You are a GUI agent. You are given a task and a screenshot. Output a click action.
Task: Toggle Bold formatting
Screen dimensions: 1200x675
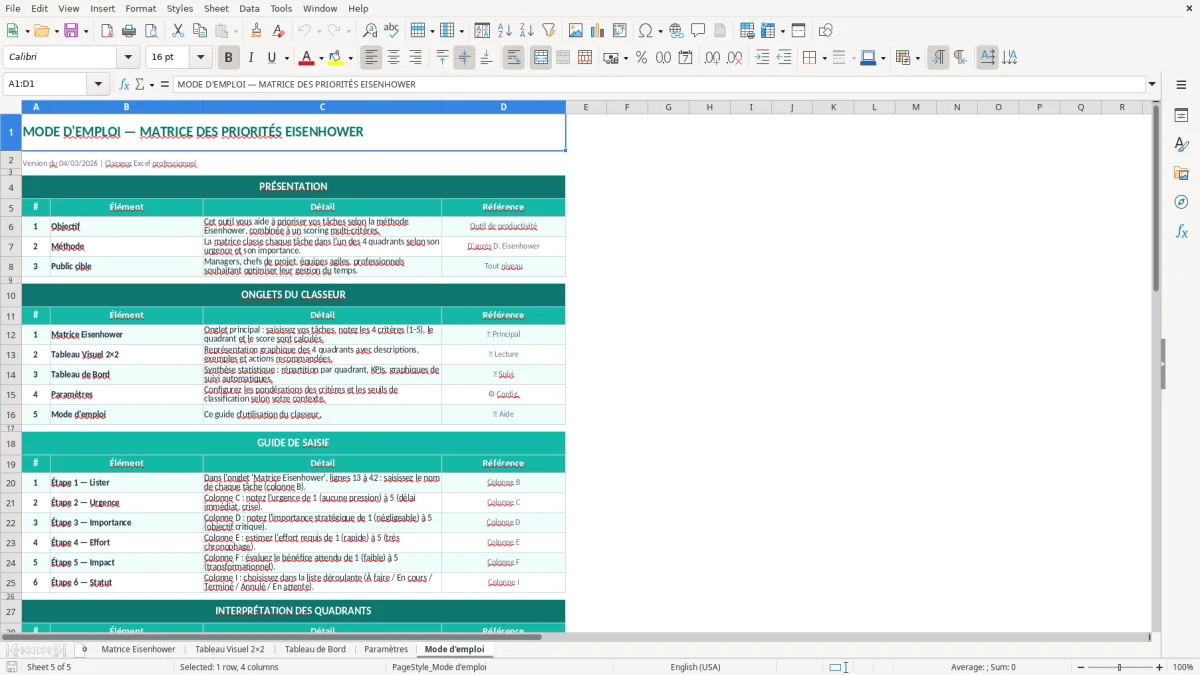click(228, 58)
